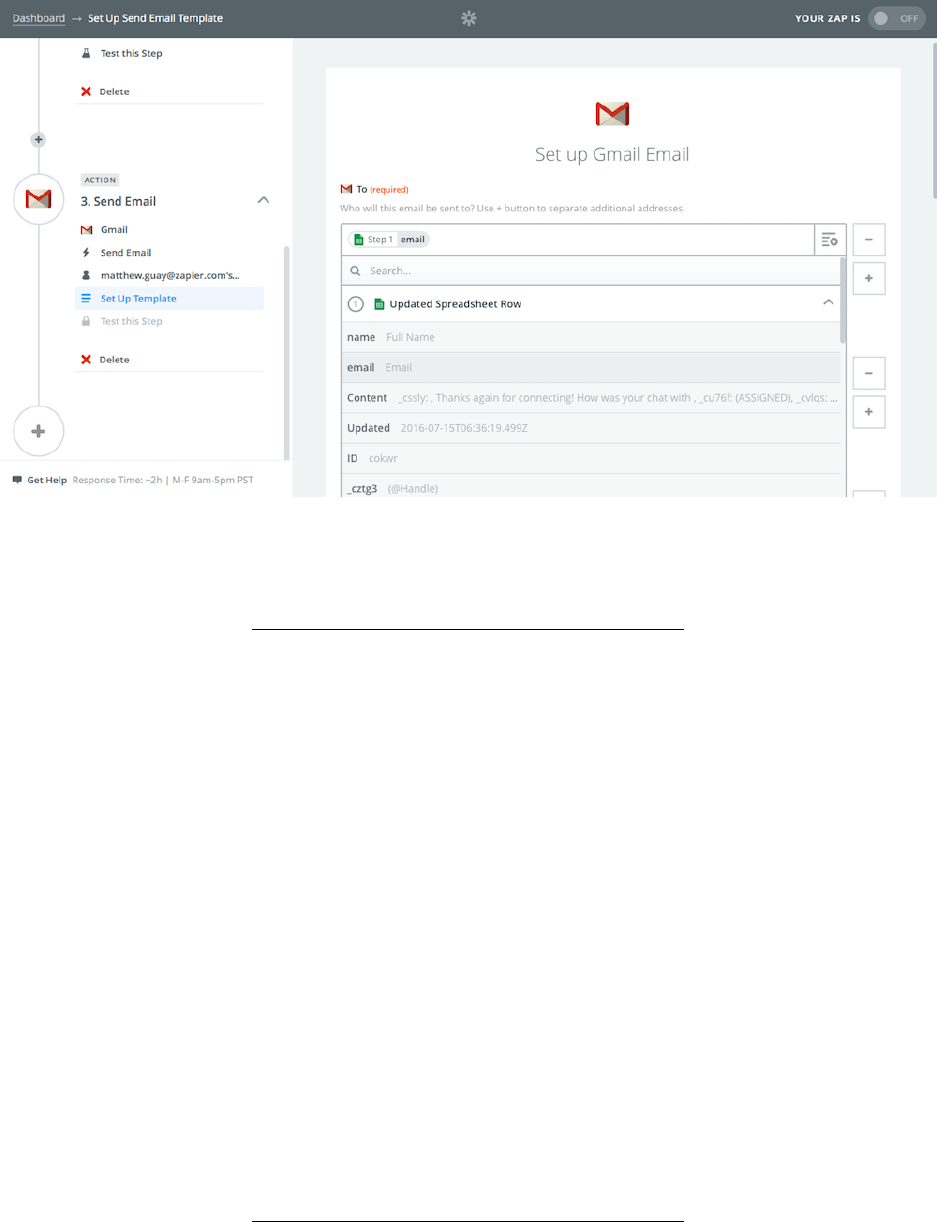Click the lock icon beside Test this Step

[x=86, y=321]
